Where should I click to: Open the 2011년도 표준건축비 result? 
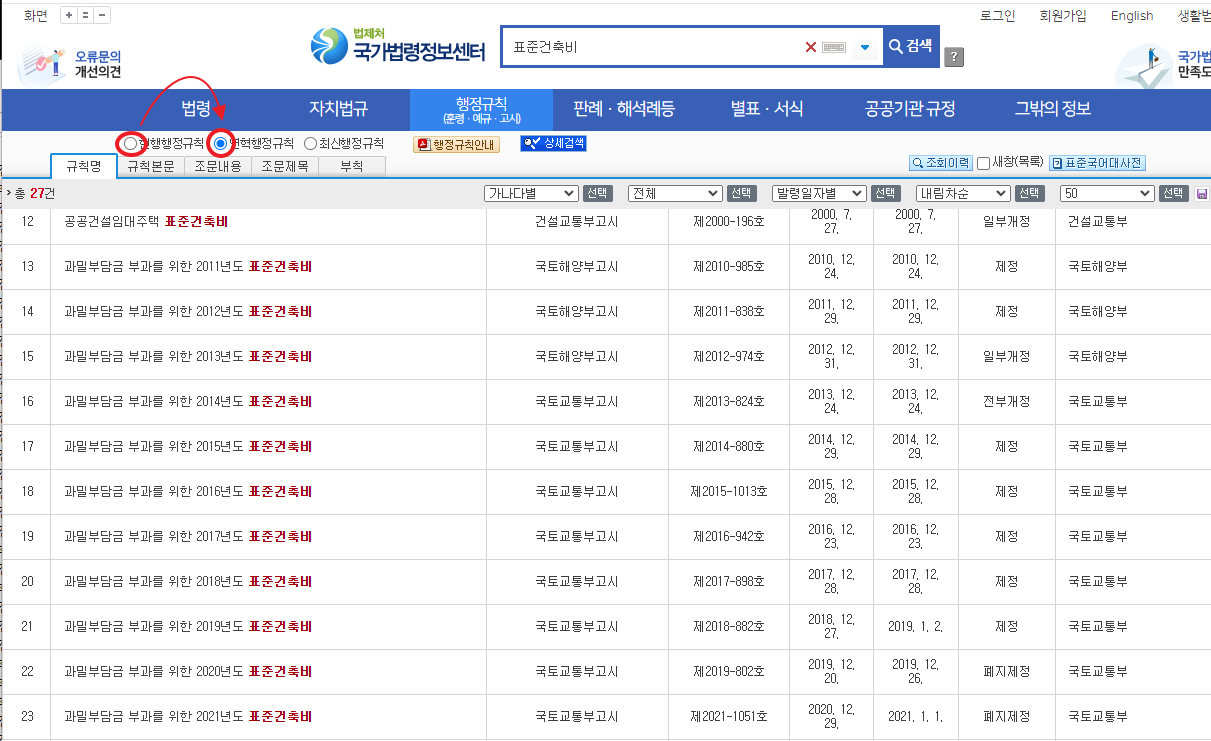[x=188, y=266]
